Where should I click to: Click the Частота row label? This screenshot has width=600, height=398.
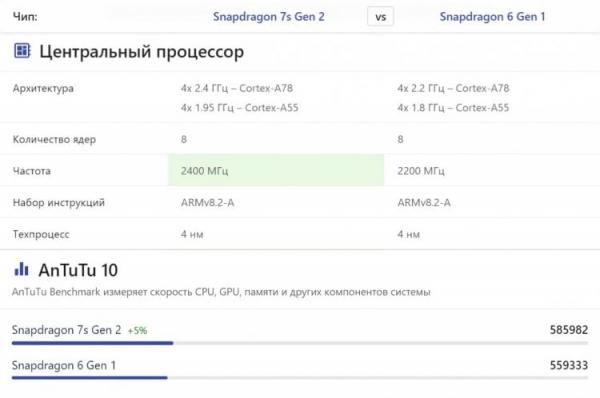32,171
